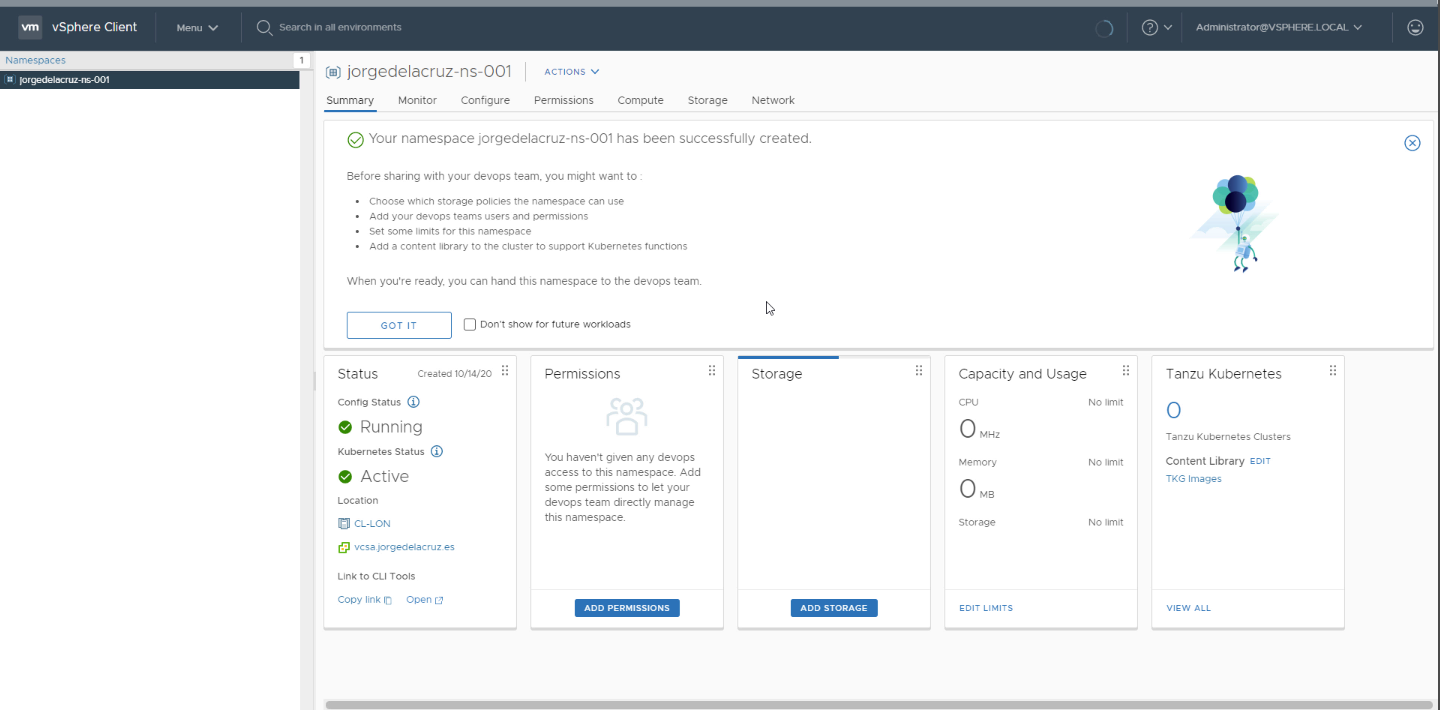Click the Tanzu Kubernetes clusters count 0
The image size is (1440, 710).
[1174, 410]
